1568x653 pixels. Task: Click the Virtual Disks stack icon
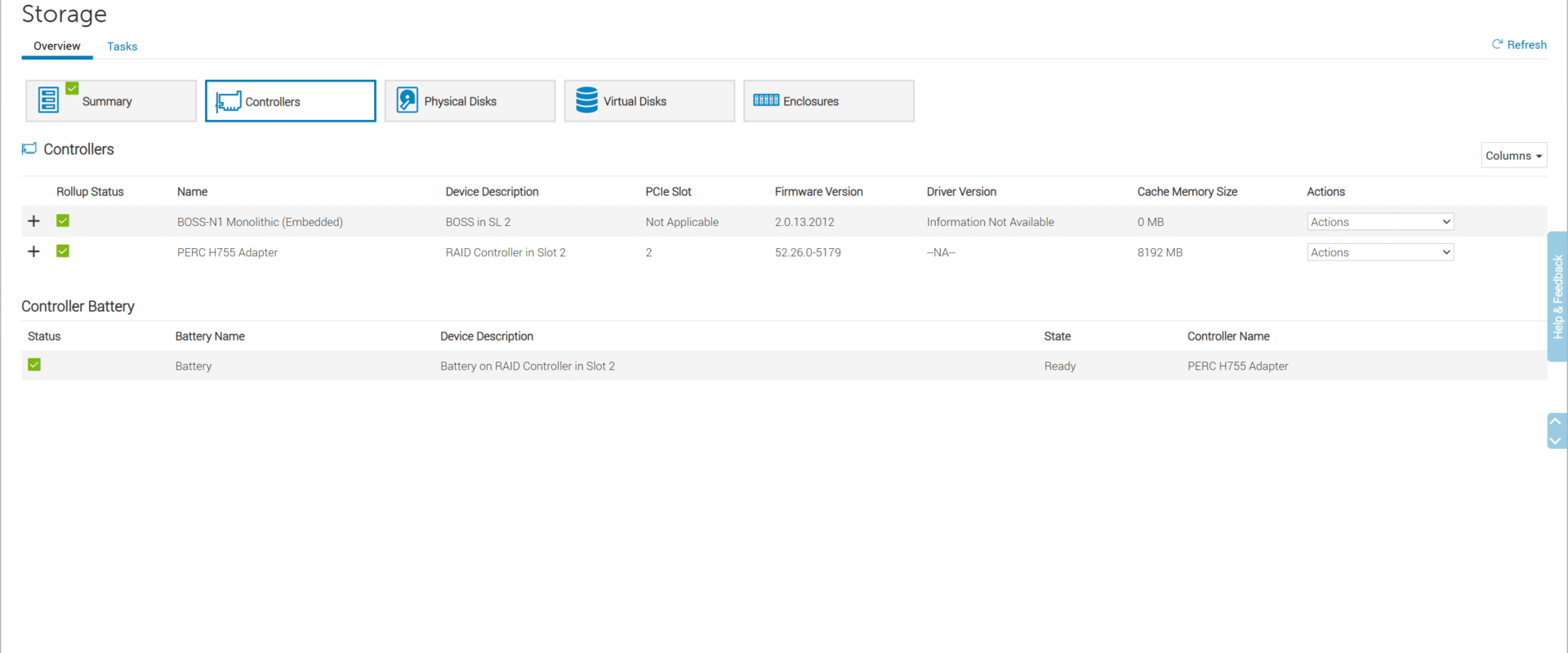586,100
